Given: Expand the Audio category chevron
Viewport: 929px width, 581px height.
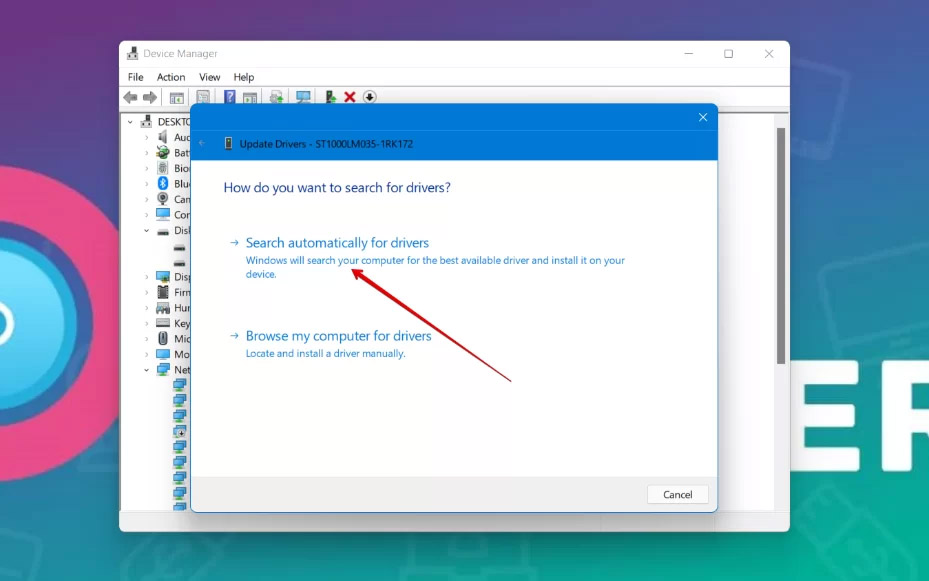Looking at the screenshot, I should [146, 137].
